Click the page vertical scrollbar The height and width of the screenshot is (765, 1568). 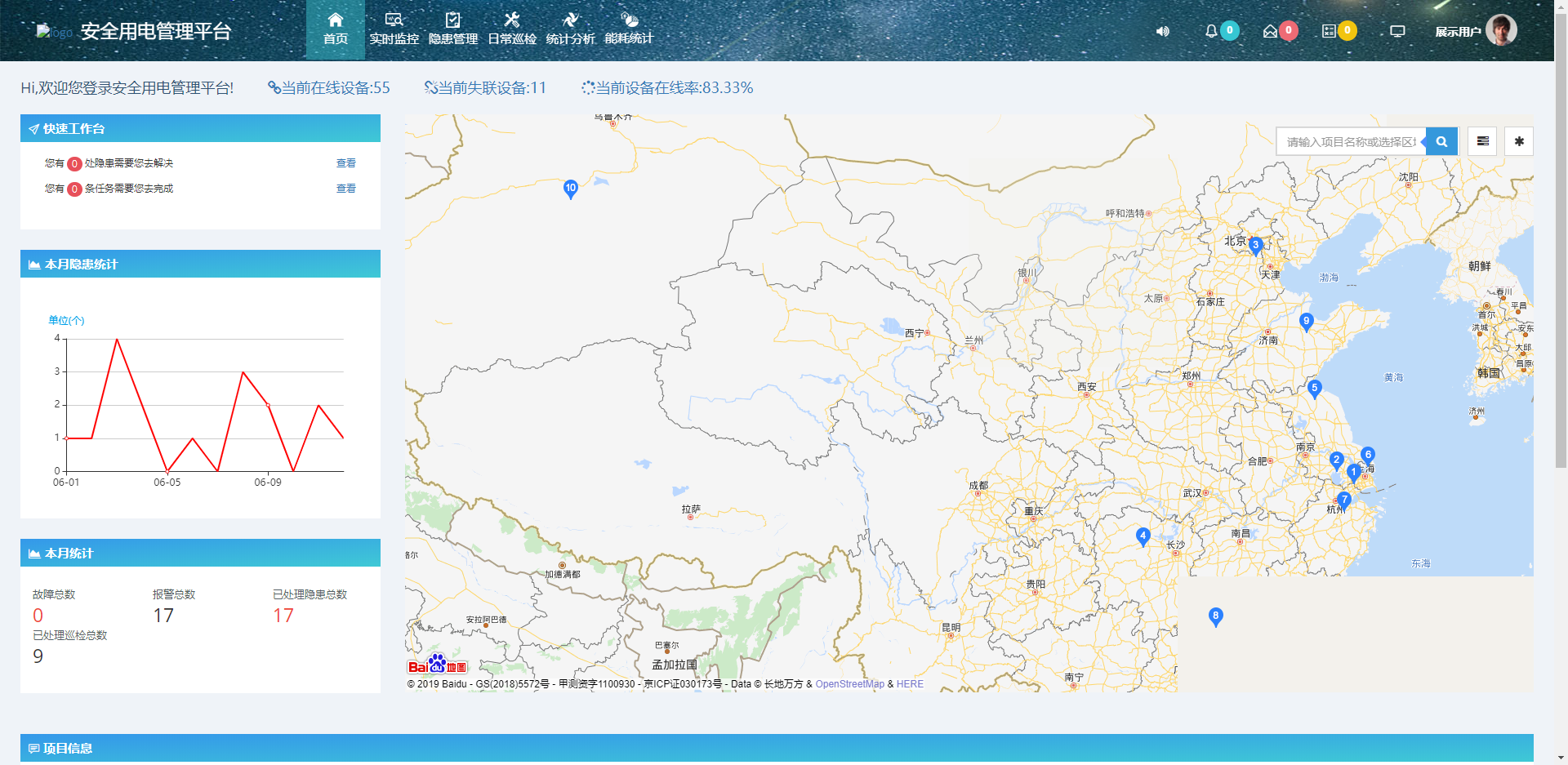[x=1561, y=245]
